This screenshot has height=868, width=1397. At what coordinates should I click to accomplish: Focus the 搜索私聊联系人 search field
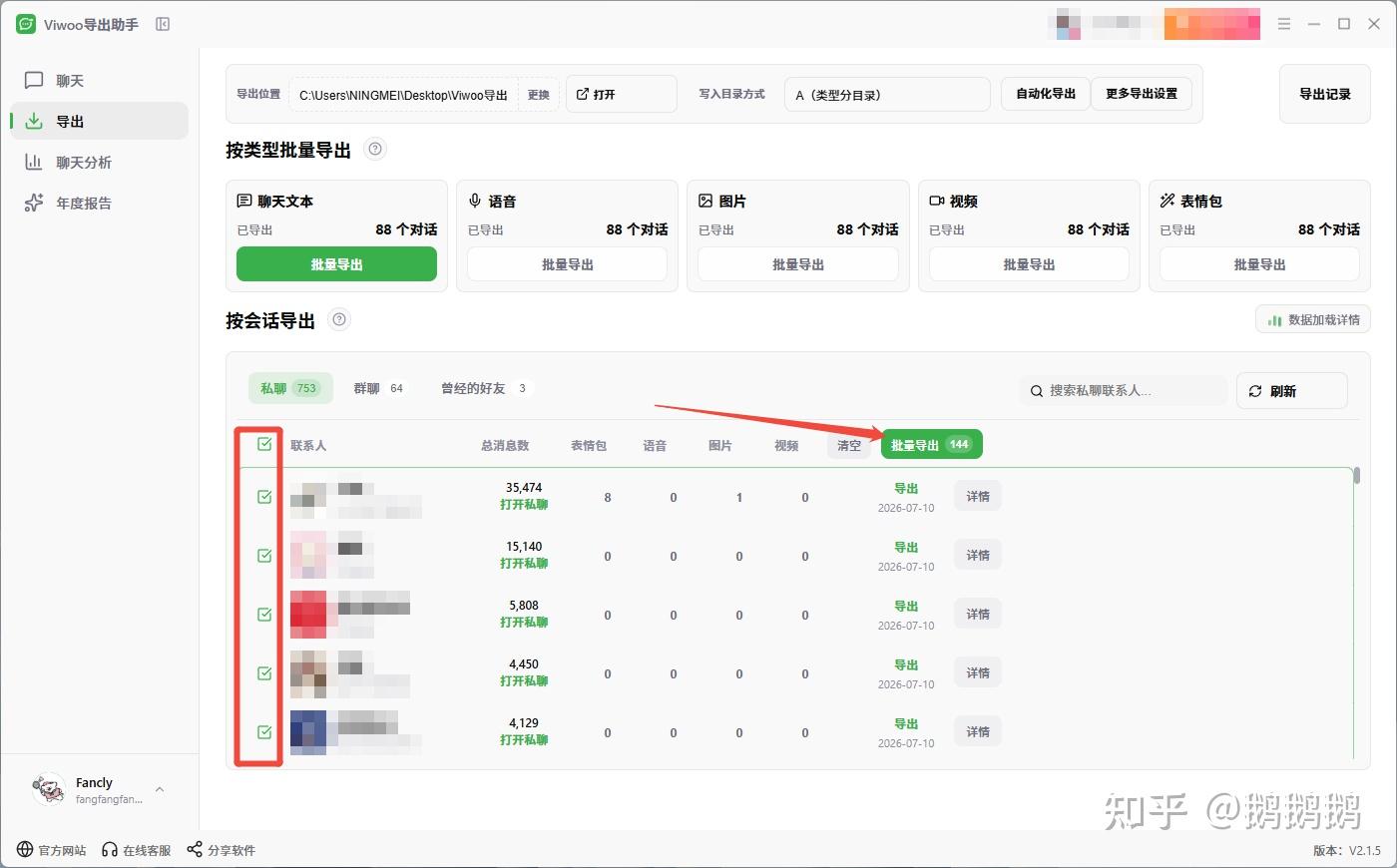tap(1124, 390)
